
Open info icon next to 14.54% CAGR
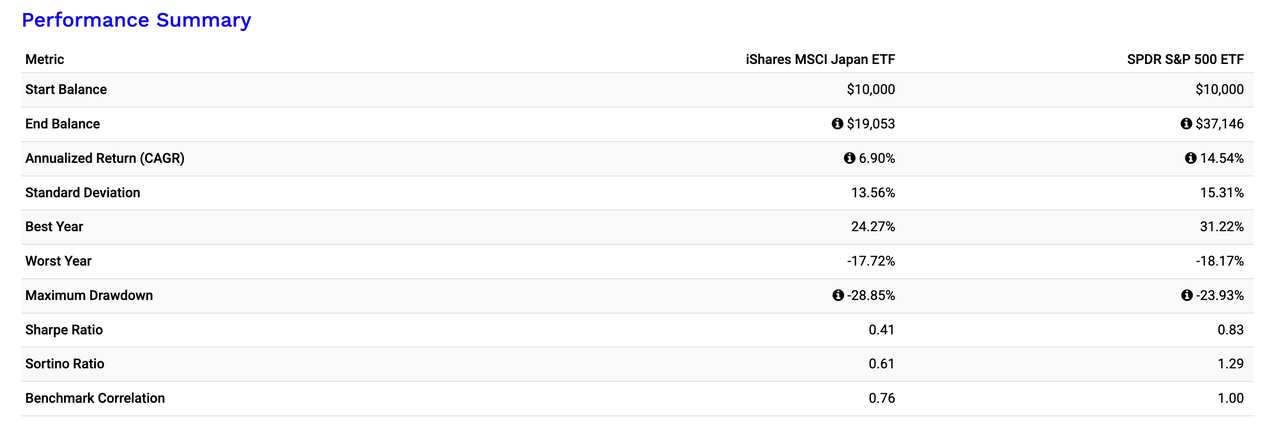pyautogui.click(x=1191, y=158)
